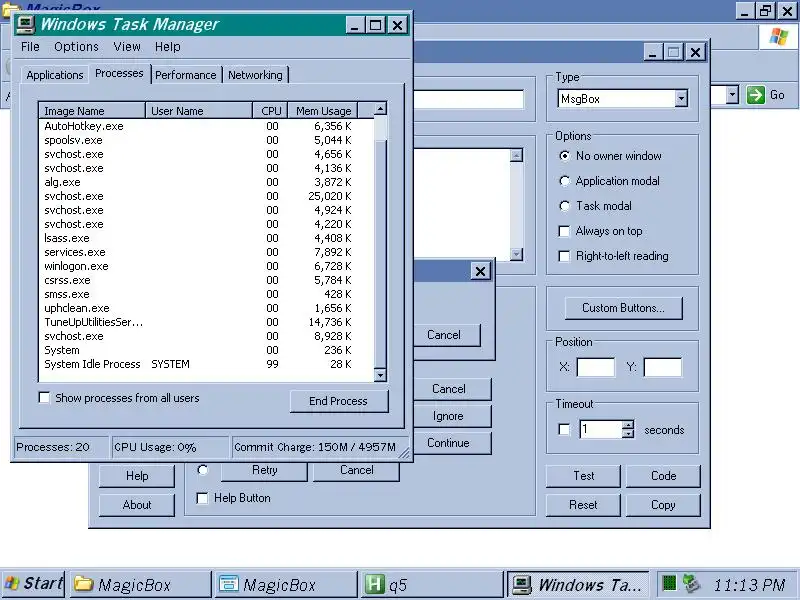800x600 pixels.
Task: Select the alg.exe process row
Action: coord(206,182)
